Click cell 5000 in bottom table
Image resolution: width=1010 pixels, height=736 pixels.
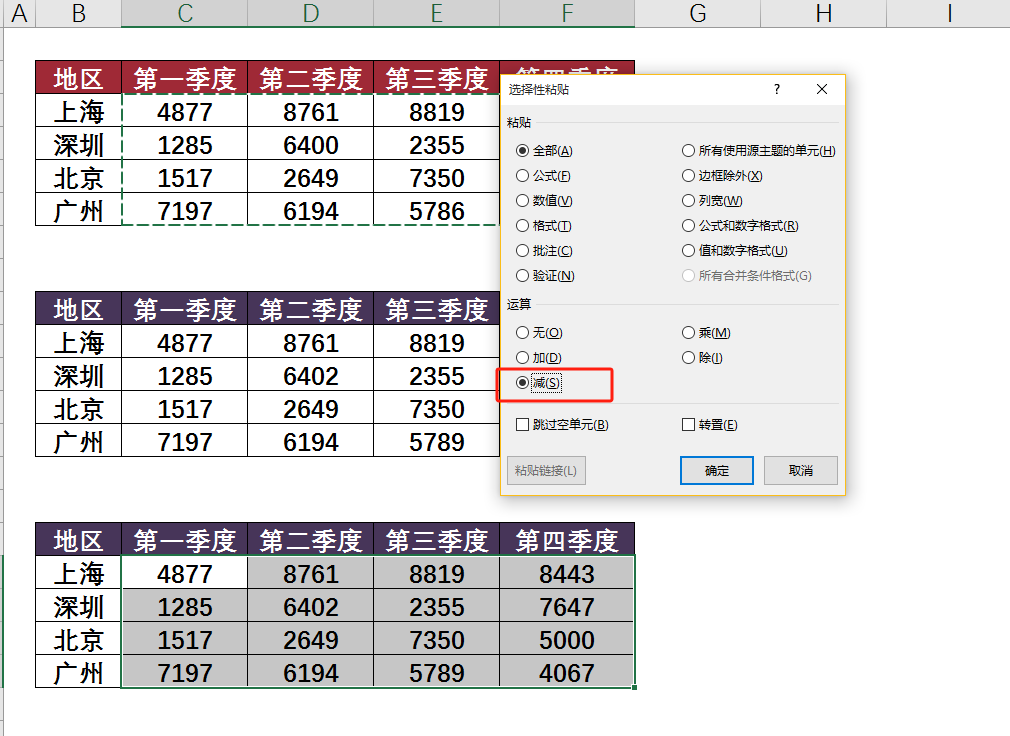click(x=567, y=639)
